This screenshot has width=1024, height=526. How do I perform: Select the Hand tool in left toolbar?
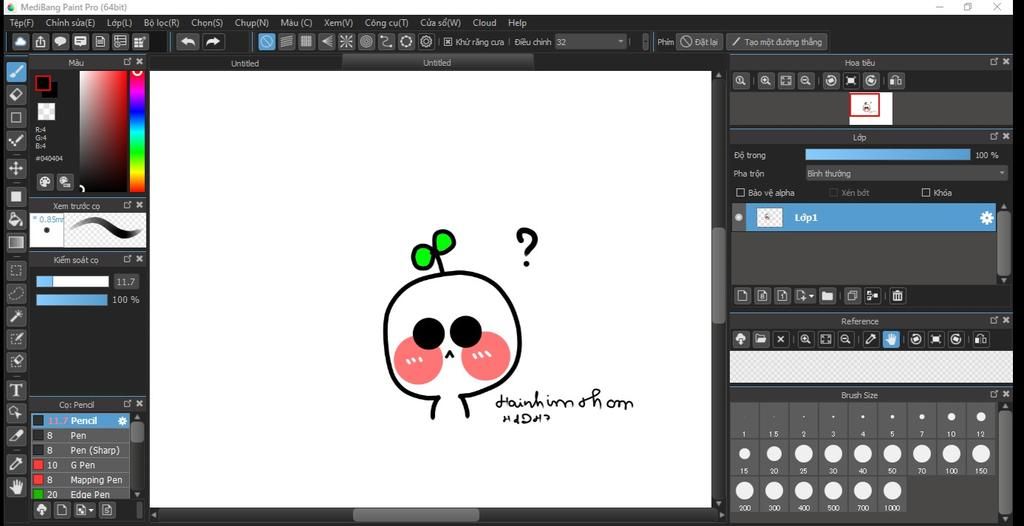click(16, 487)
